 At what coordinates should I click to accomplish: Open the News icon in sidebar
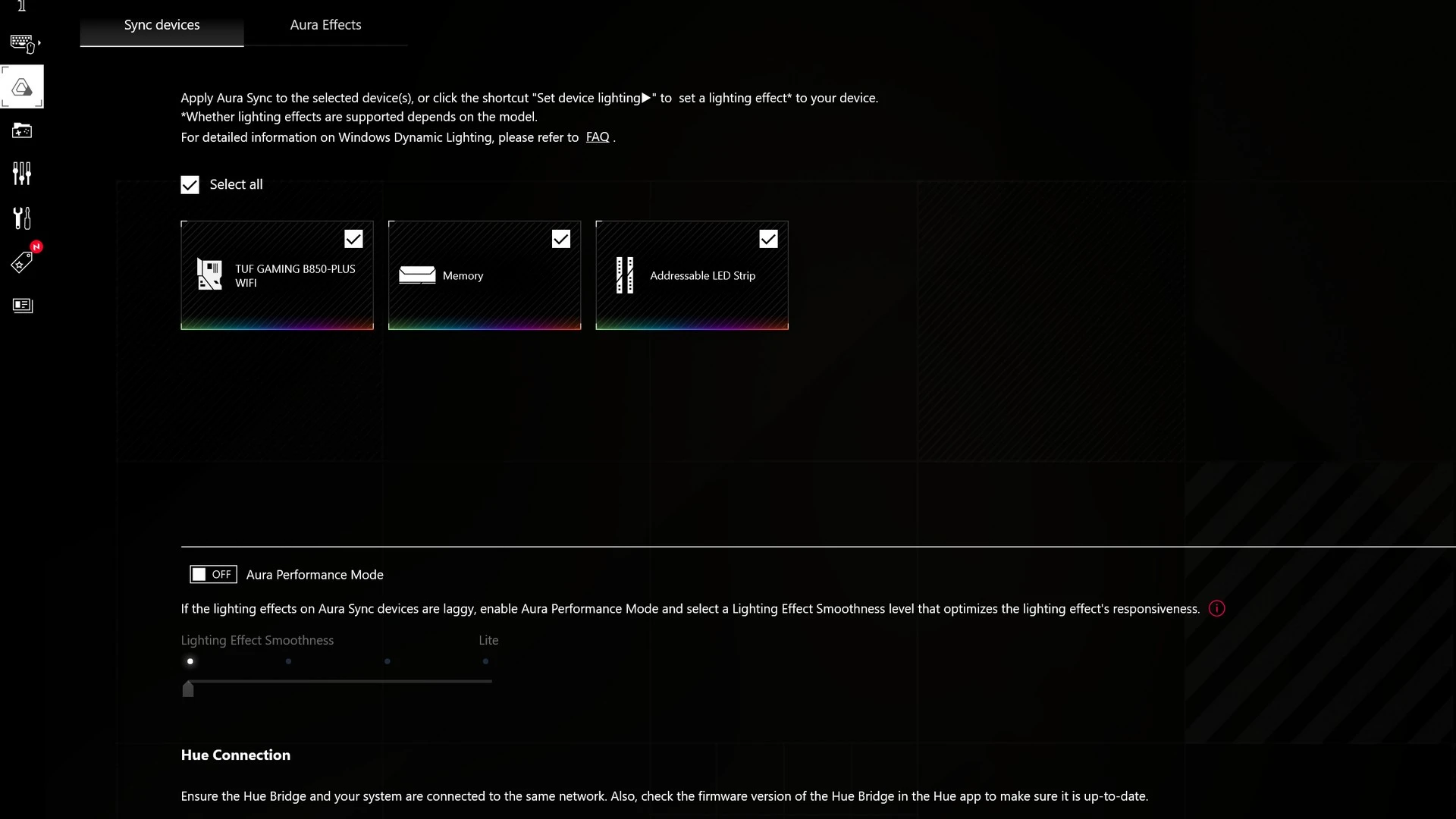pyautogui.click(x=22, y=306)
